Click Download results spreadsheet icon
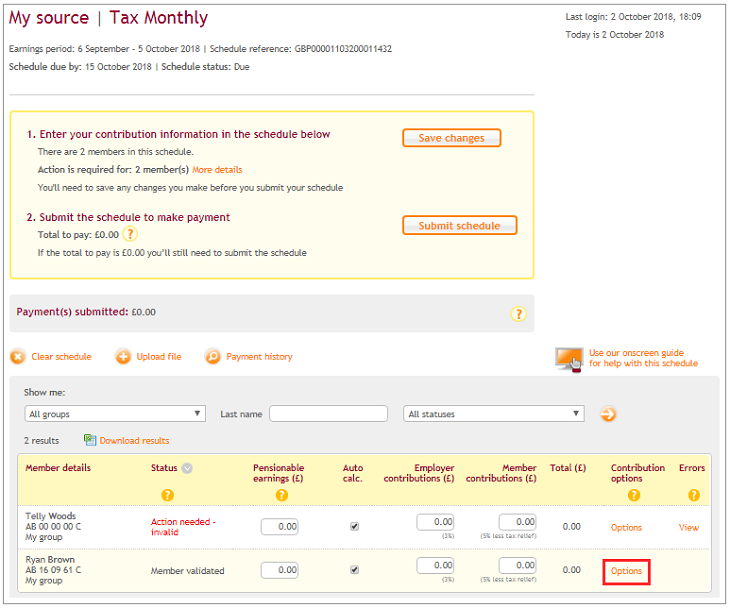This screenshot has width=730, height=608. click(90, 440)
